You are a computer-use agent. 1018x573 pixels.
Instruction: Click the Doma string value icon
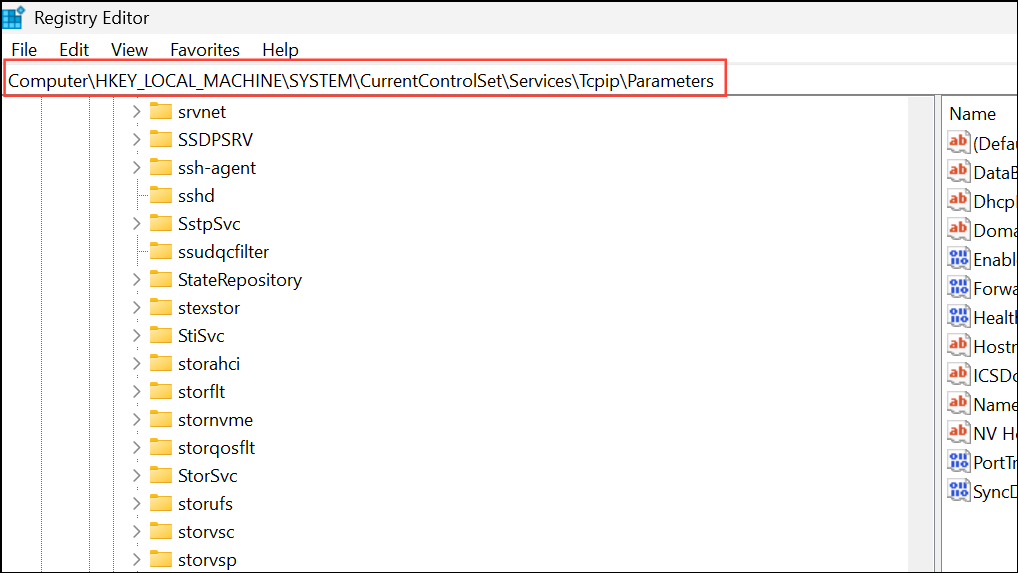tap(958, 229)
